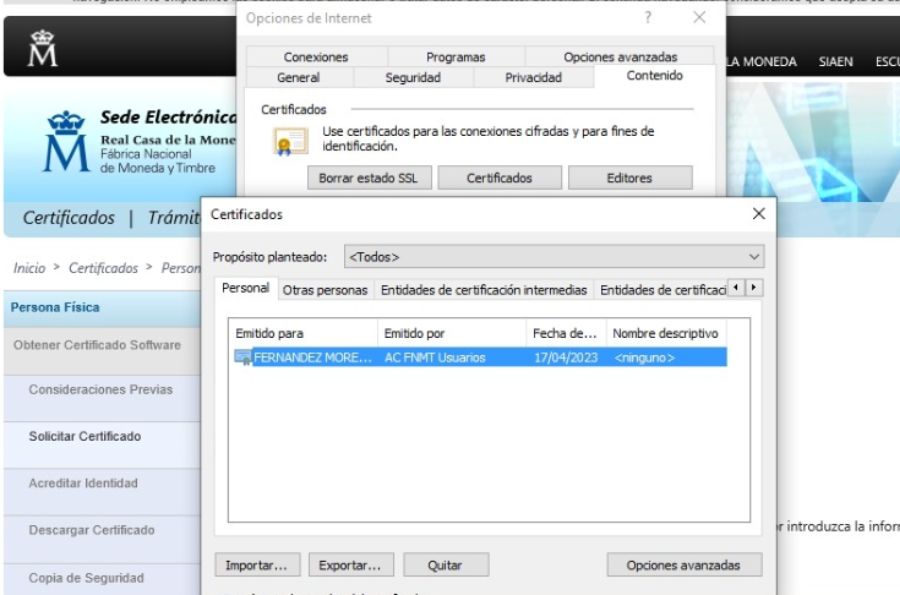Close the Certificados dialog
Viewport: 900px width, 595px height.
coord(759,214)
